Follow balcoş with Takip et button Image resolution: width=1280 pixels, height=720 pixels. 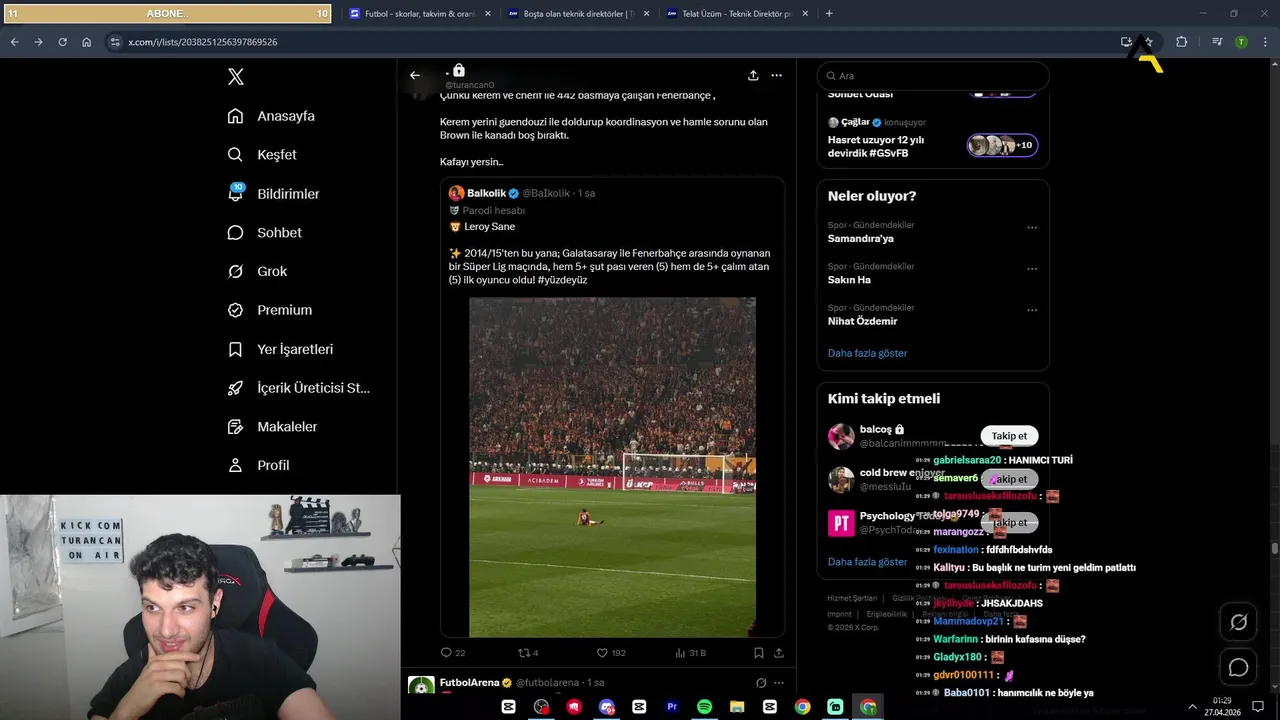click(x=1009, y=436)
